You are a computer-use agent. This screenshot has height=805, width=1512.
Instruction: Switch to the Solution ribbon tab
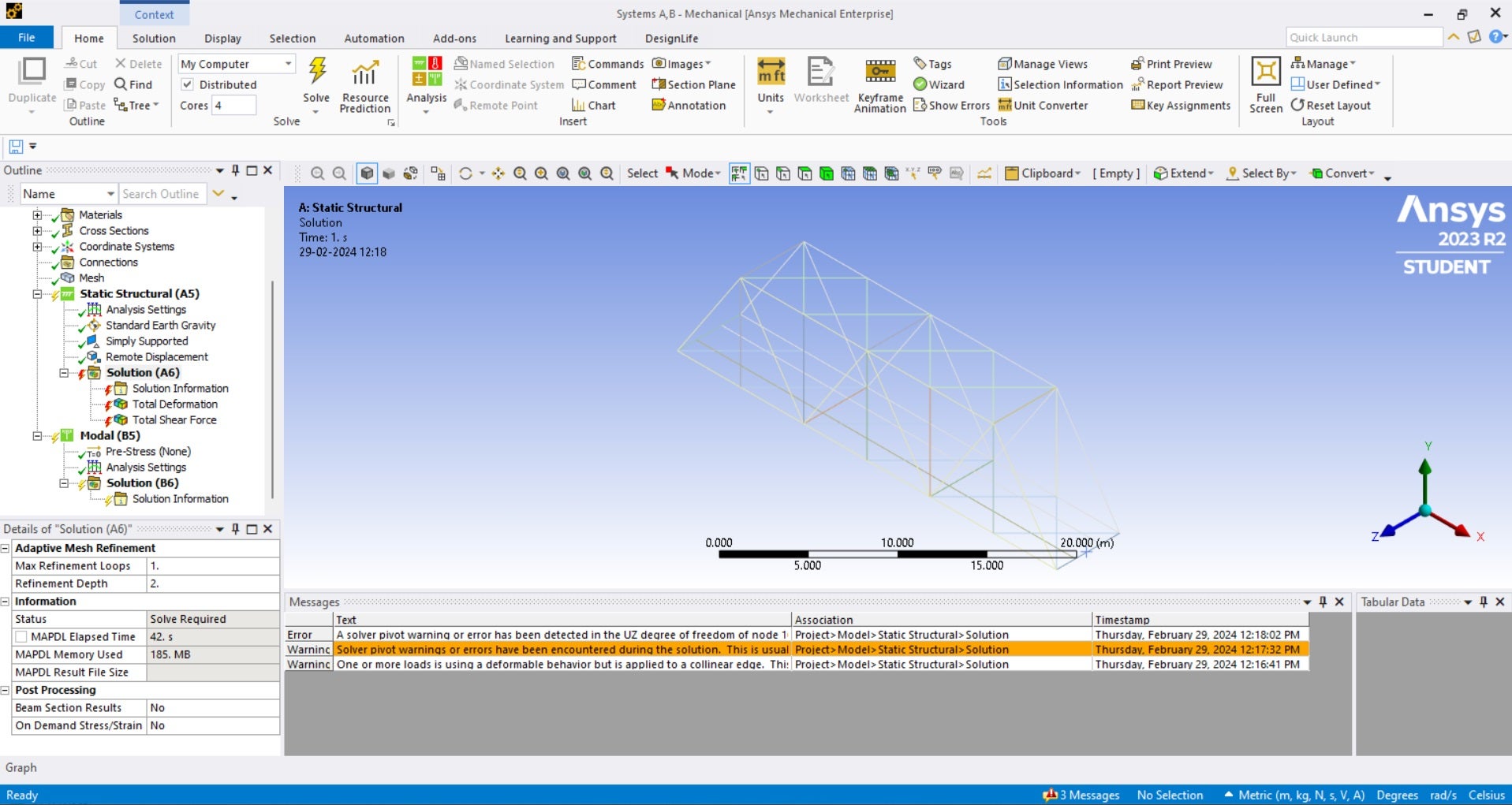tap(154, 38)
